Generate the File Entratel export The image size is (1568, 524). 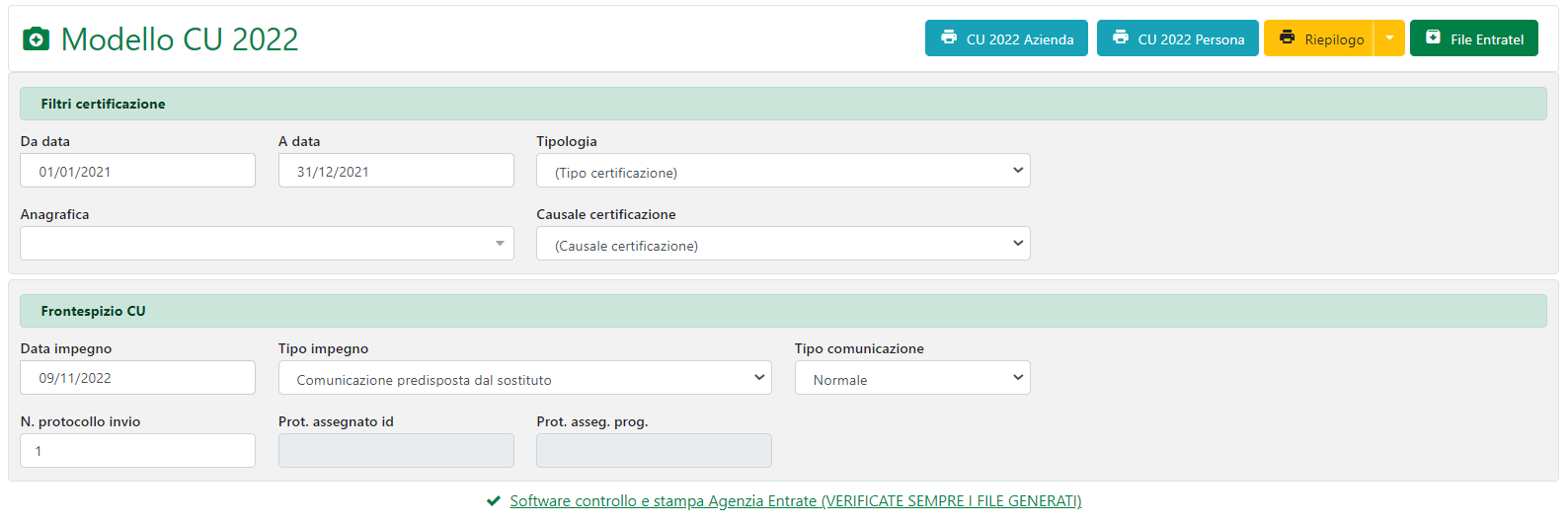pos(1473,38)
